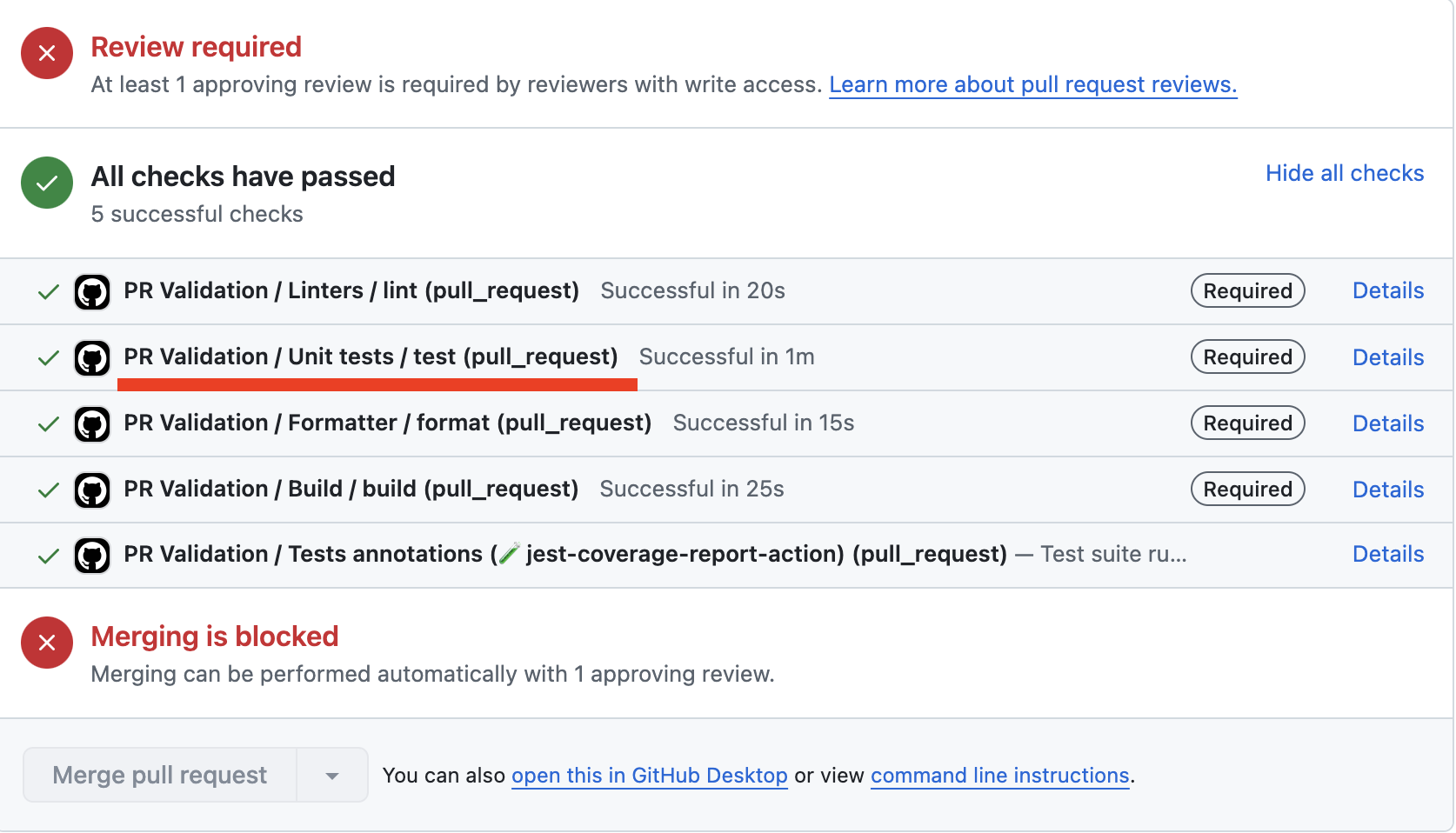This screenshot has height=833, width=1456.
Task: Click the 'Successful in 1m' status text
Action: (726, 357)
